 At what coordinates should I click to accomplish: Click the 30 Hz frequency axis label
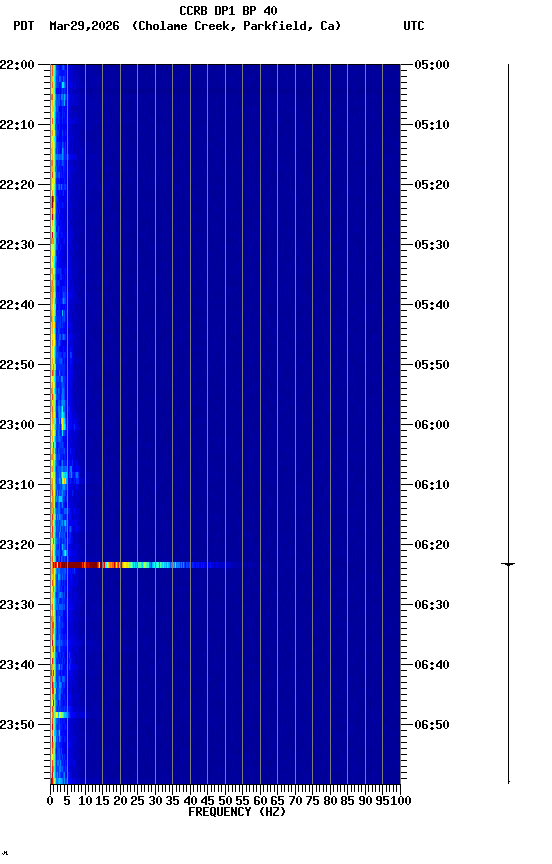point(155,801)
